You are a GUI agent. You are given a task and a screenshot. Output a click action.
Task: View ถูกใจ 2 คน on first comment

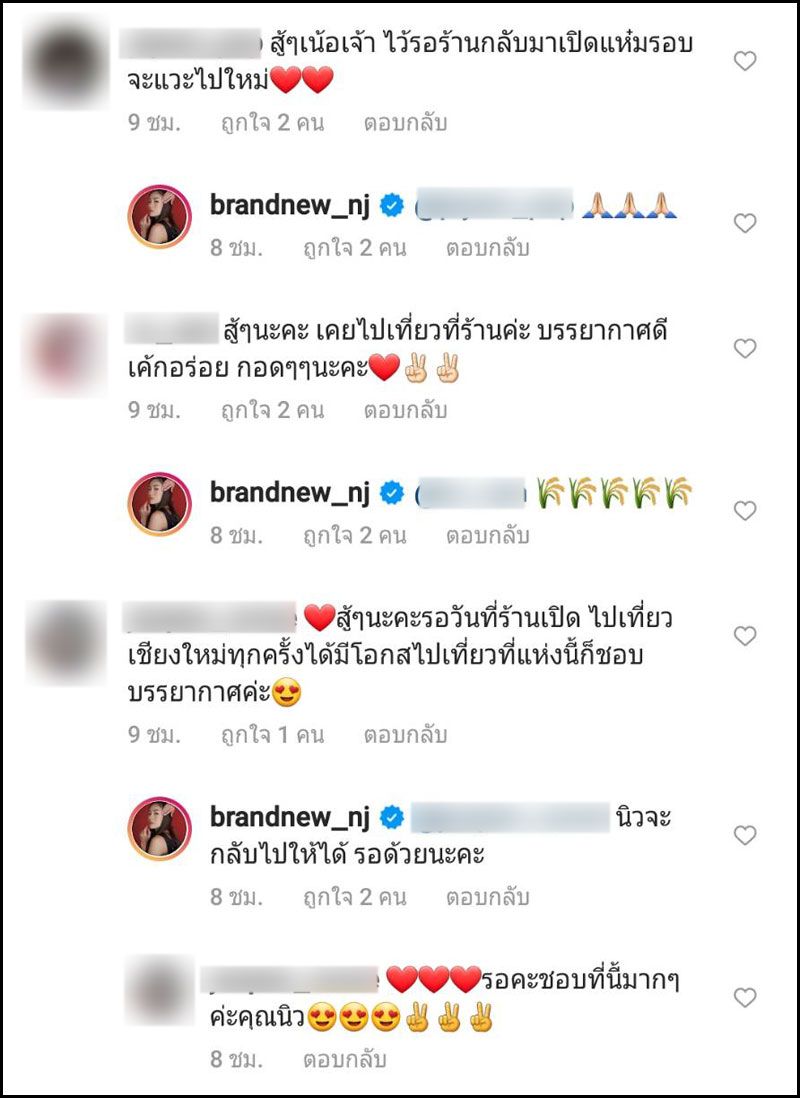(273, 123)
